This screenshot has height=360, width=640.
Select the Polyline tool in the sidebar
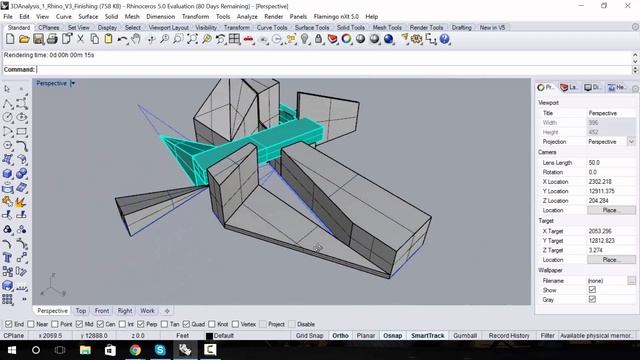click(x=7, y=104)
